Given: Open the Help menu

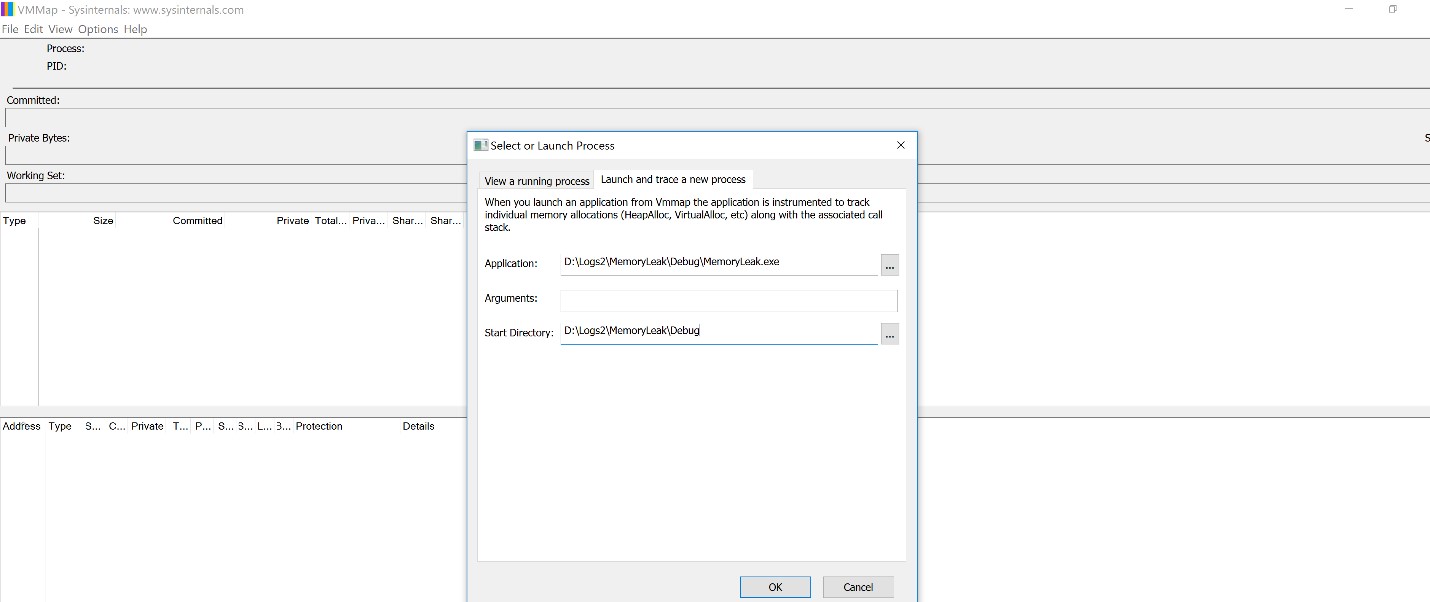Looking at the screenshot, I should 135,29.
